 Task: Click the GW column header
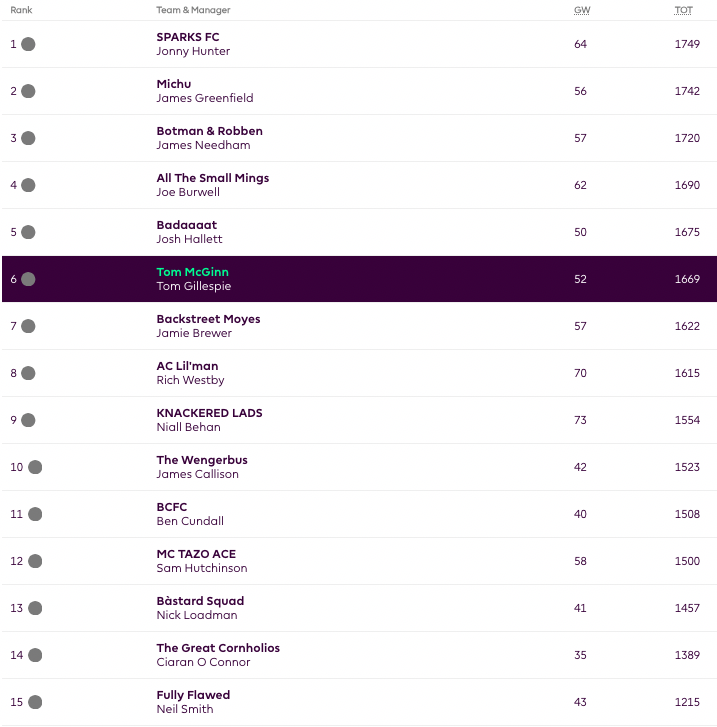pos(581,10)
